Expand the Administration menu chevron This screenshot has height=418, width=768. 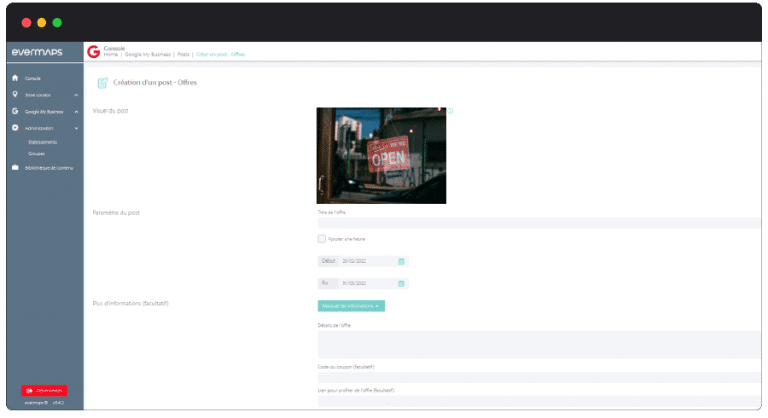pyautogui.click(x=76, y=128)
